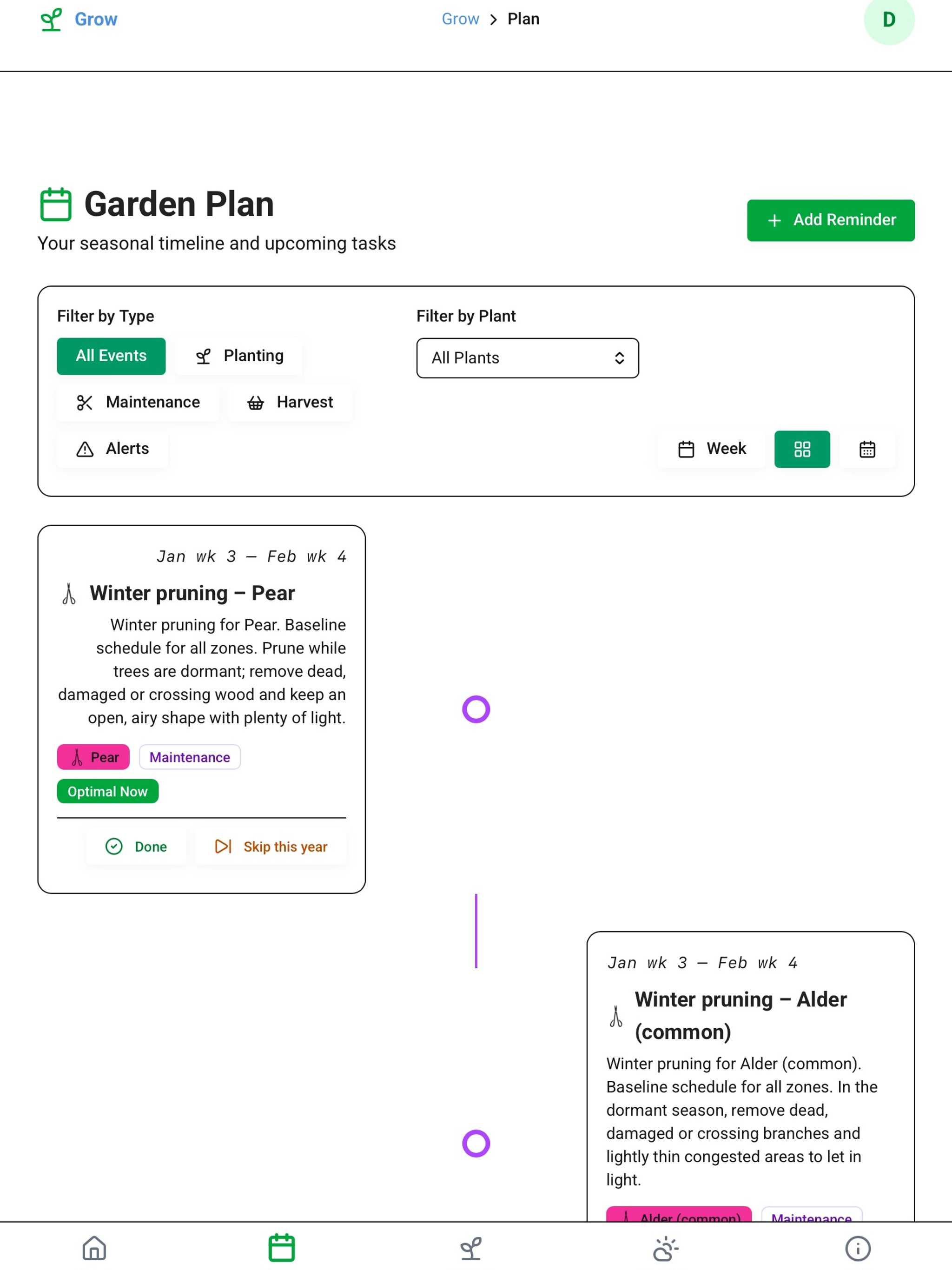Viewport: 952px width, 1270px height.
Task: Filter events by Maintenance type
Action: (x=138, y=403)
